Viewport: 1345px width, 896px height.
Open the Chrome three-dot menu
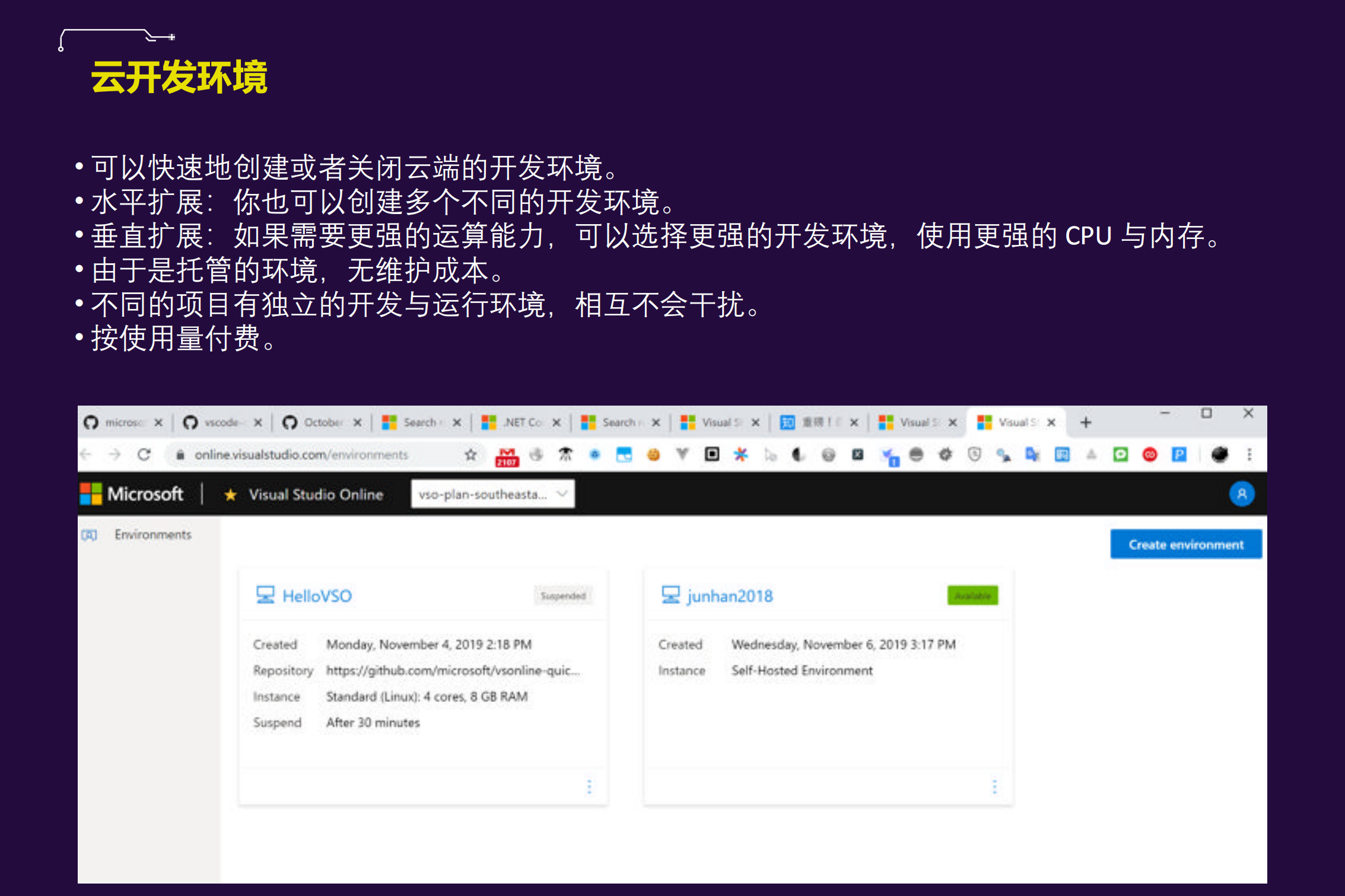(x=1248, y=454)
